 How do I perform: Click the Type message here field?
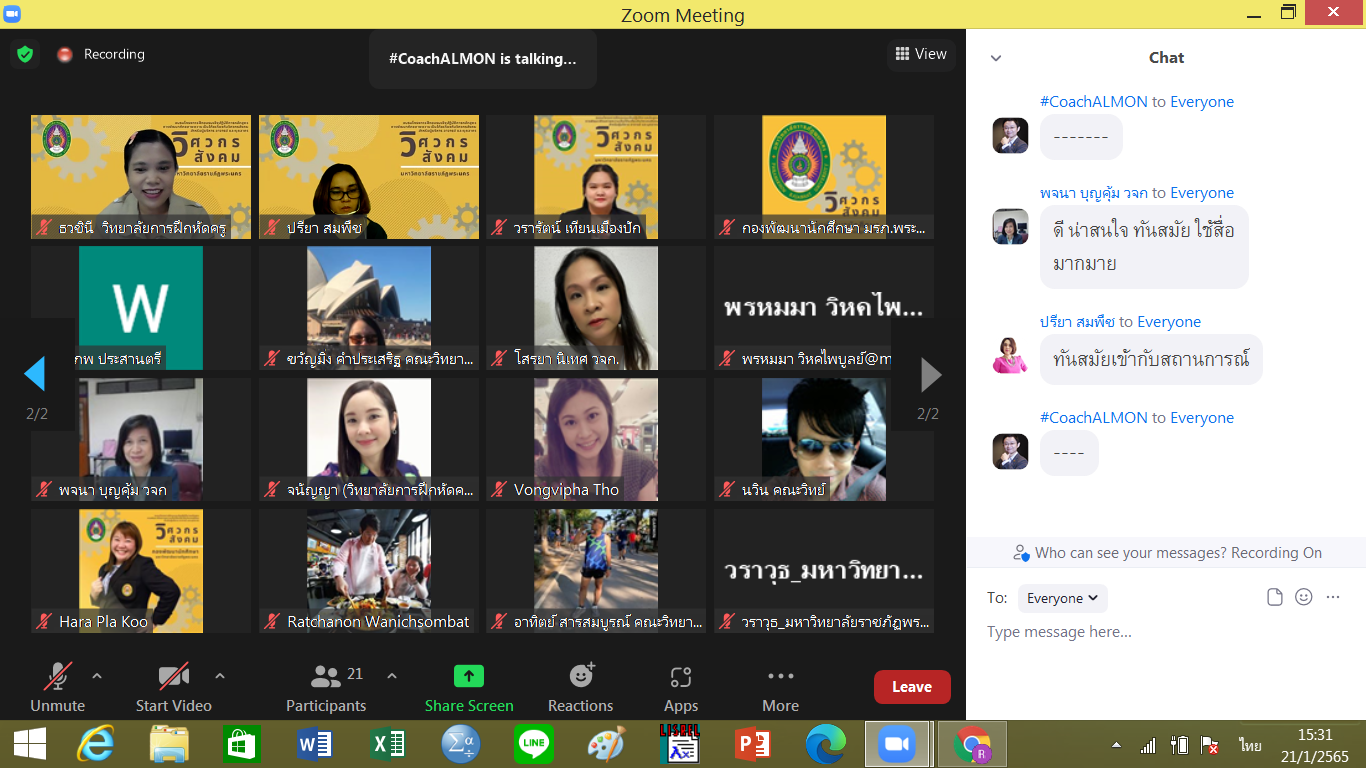(x=1165, y=632)
